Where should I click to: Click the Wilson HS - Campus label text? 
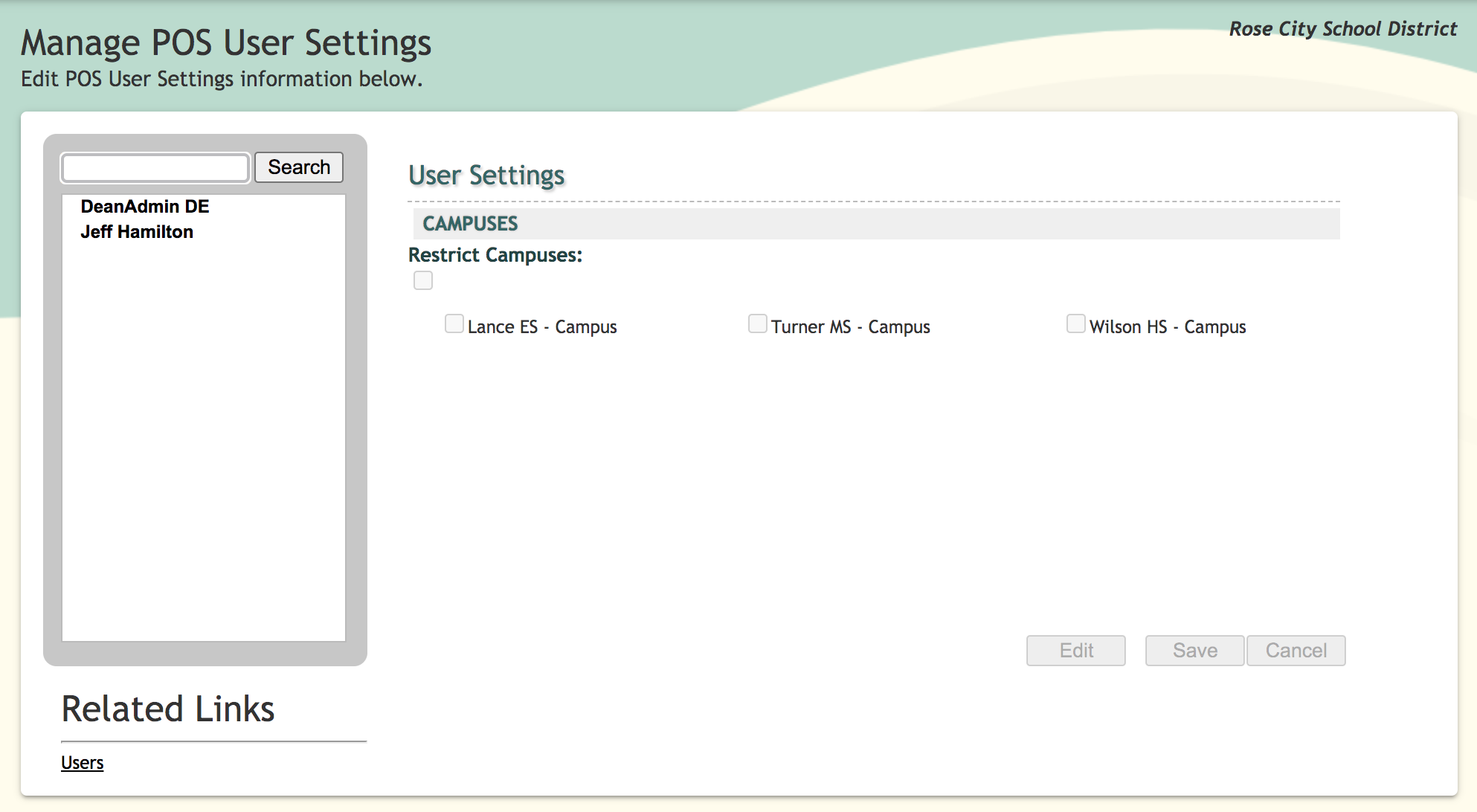point(1167,327)
